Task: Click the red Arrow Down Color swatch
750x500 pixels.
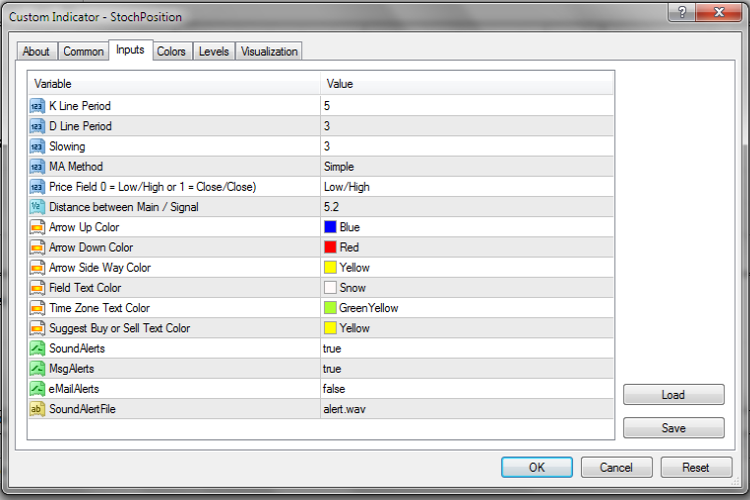Action: click(330, 247)
